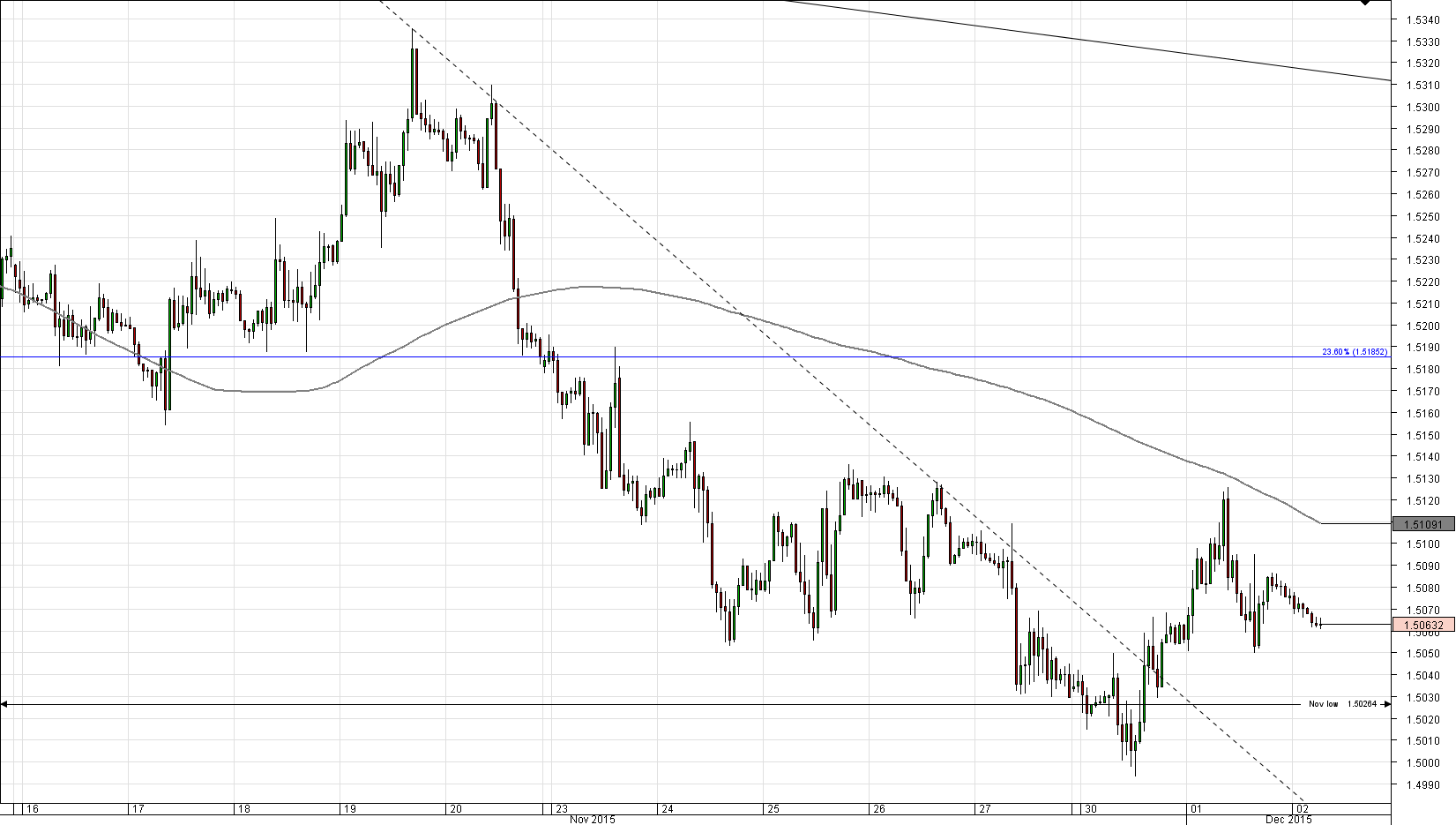Select the Nov low line label
The width and height of the screenshot is (1456, 825).
click(x=1342, y=704)
